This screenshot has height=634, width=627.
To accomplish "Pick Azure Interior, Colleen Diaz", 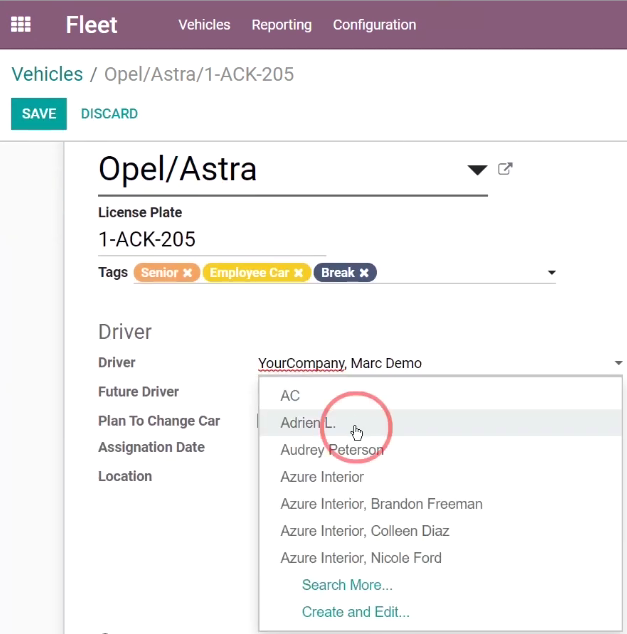I will (440, 531).
